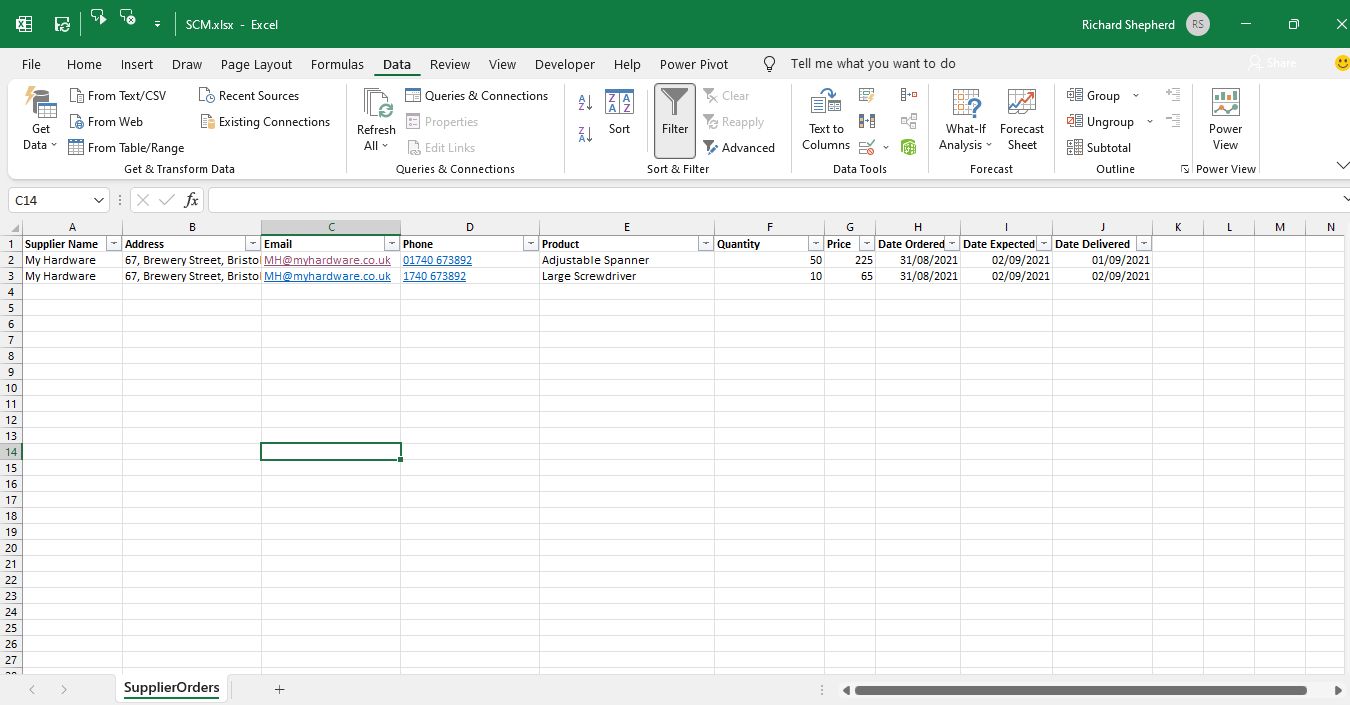Click the MH@myhardware.co.uk email link
Viewport: 1350px width, 705px height.
tap(325, 260)
